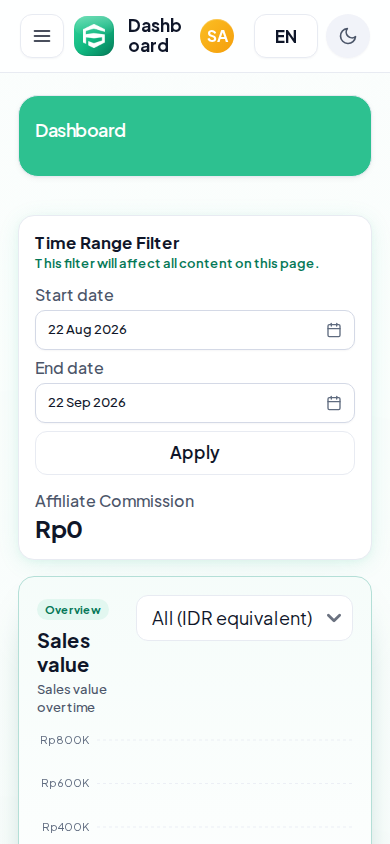
Task: Click the Dashboard title in the header bar
Action: [154, 36]
